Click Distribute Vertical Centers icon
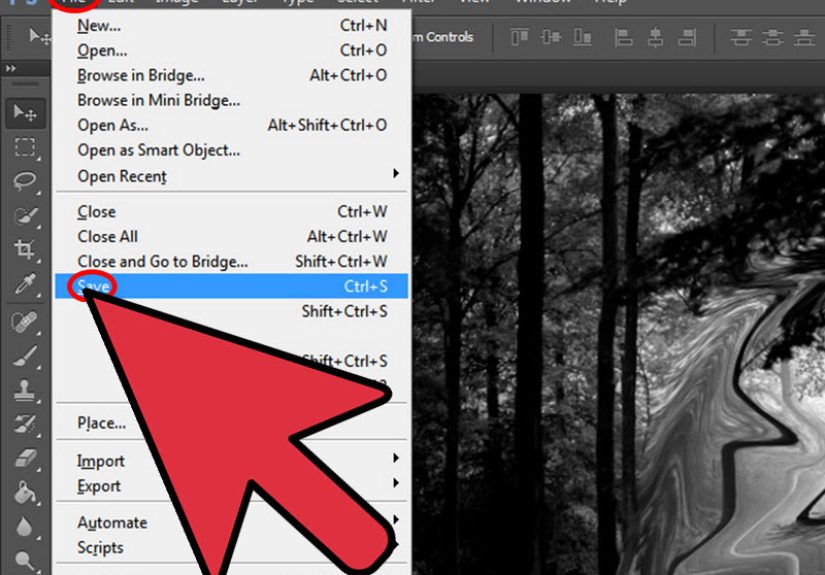 point(772,37)
